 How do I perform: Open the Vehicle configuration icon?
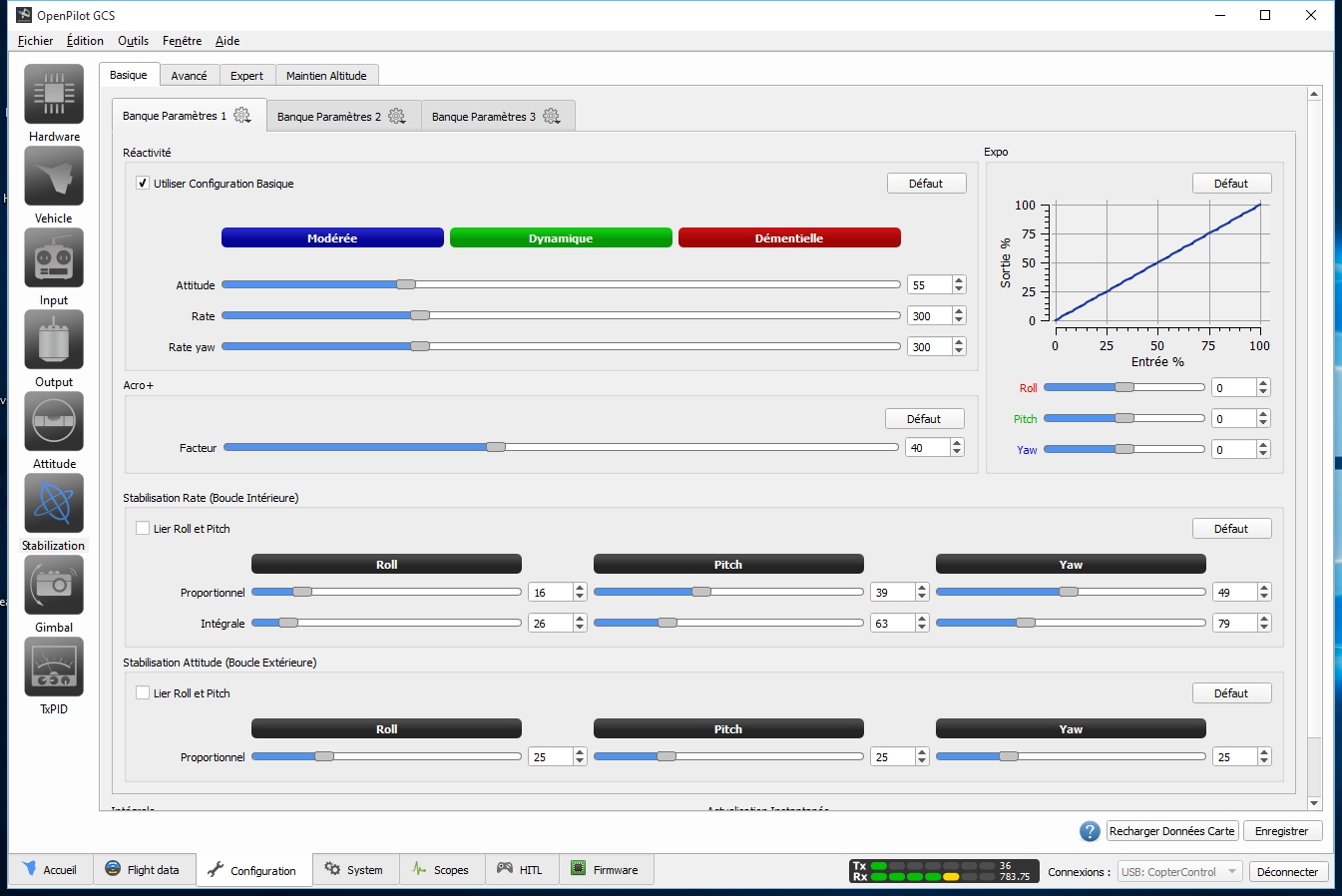coord(54,177)
